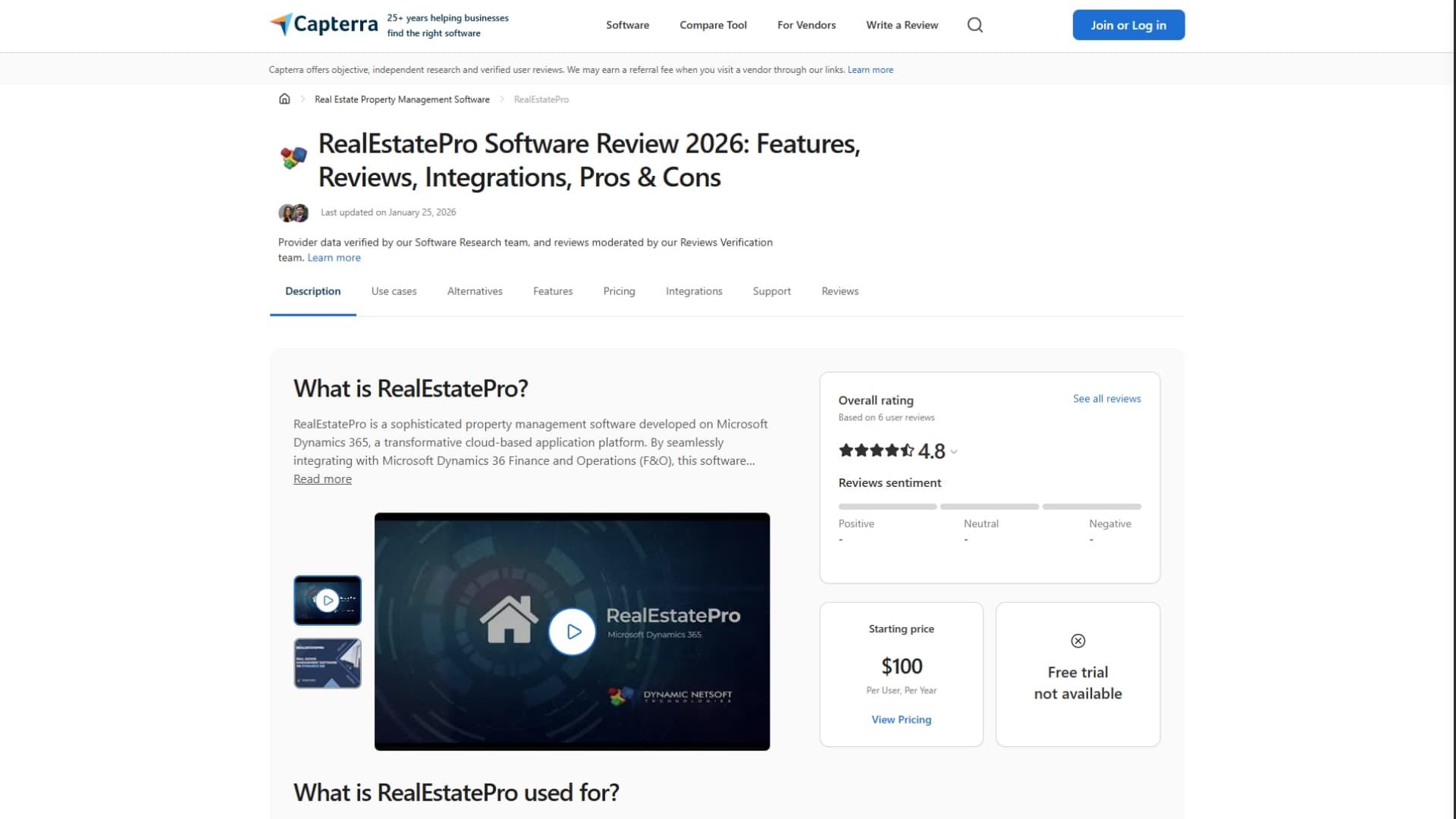Open Write a Review

coord(902,25)
